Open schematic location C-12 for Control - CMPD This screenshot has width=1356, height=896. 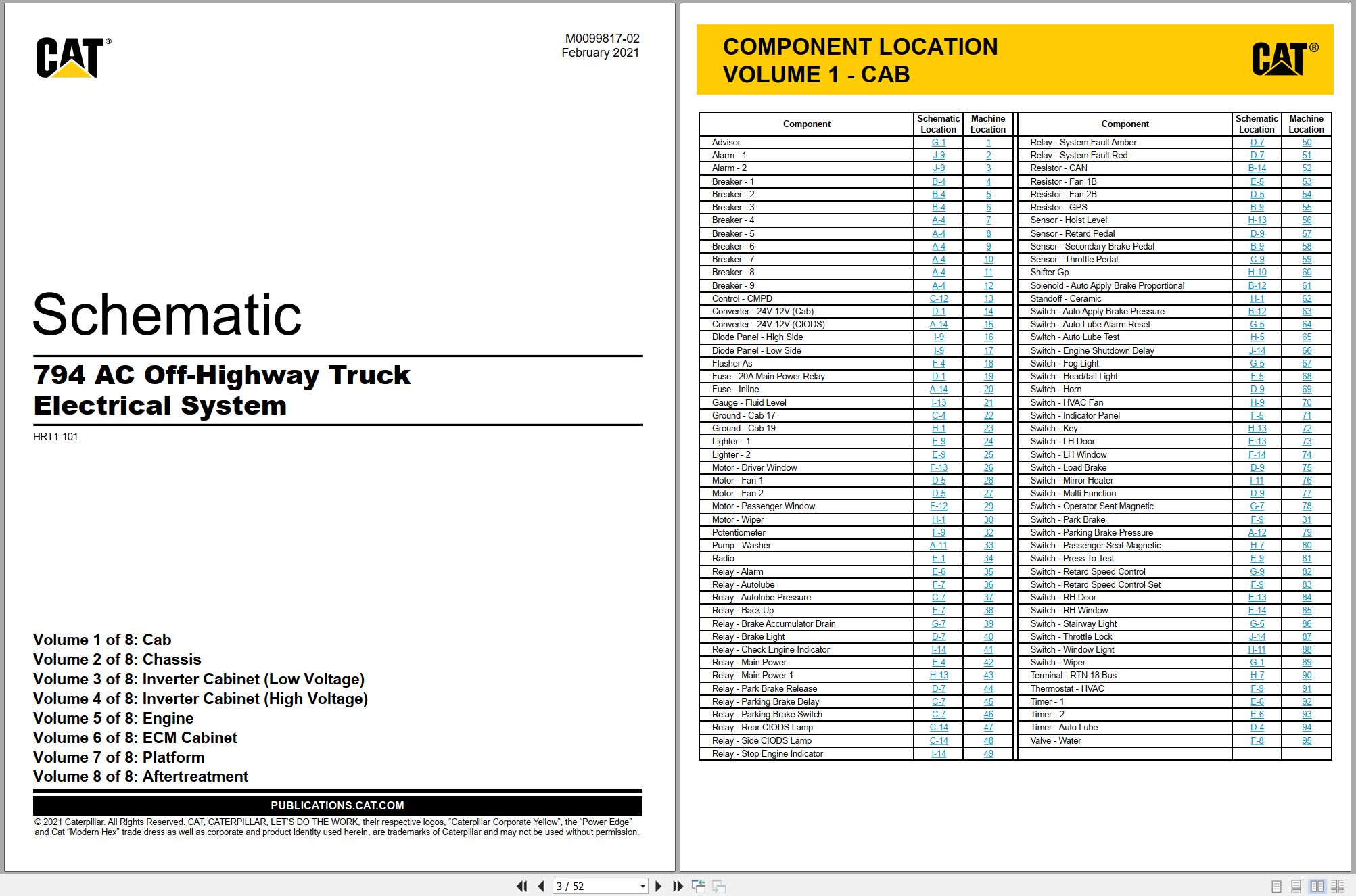(938, 298)
